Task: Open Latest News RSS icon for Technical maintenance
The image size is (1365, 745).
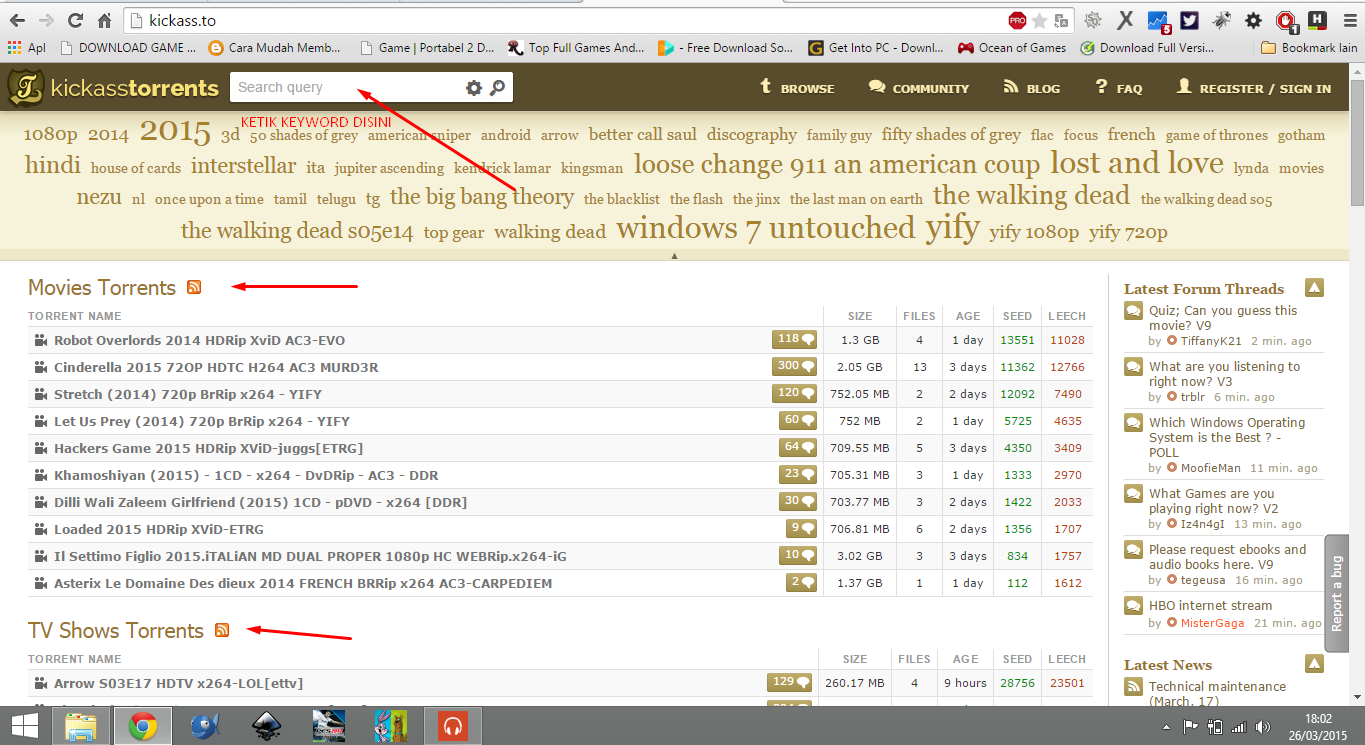Action: (x=1133, y=686)
